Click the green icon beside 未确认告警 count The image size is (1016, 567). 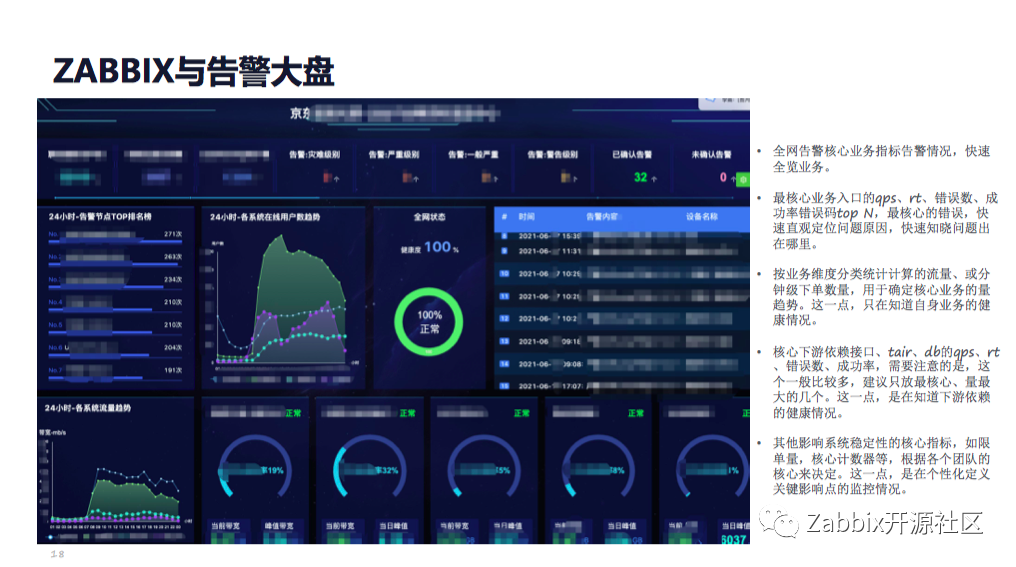click(744, 179)
